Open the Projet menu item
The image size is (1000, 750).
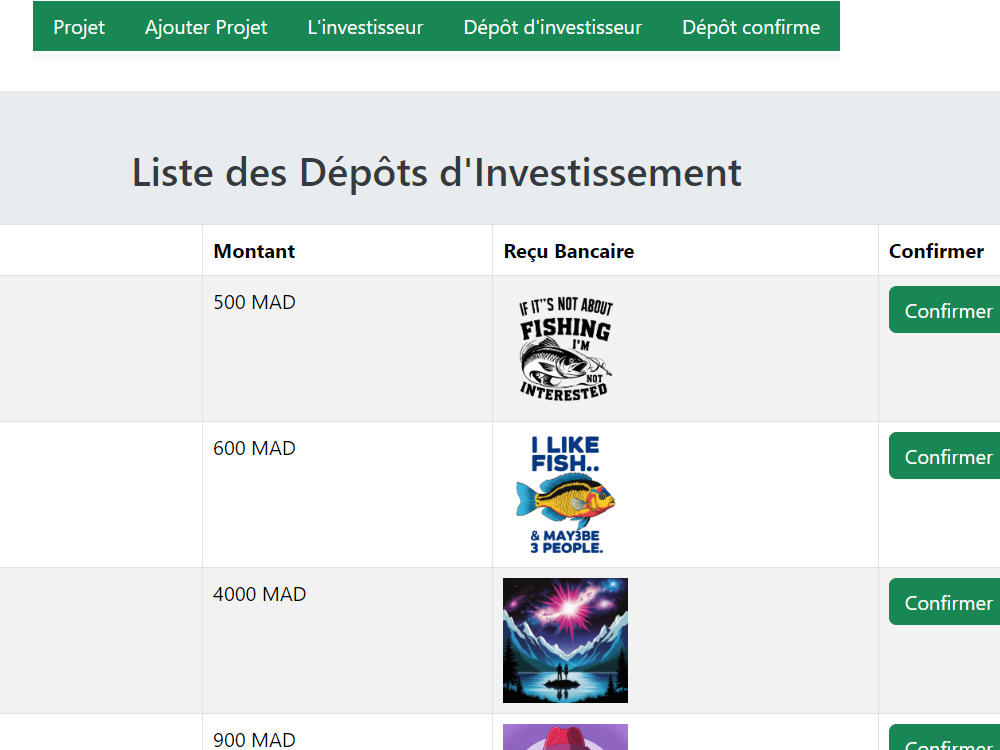point(79,27)
